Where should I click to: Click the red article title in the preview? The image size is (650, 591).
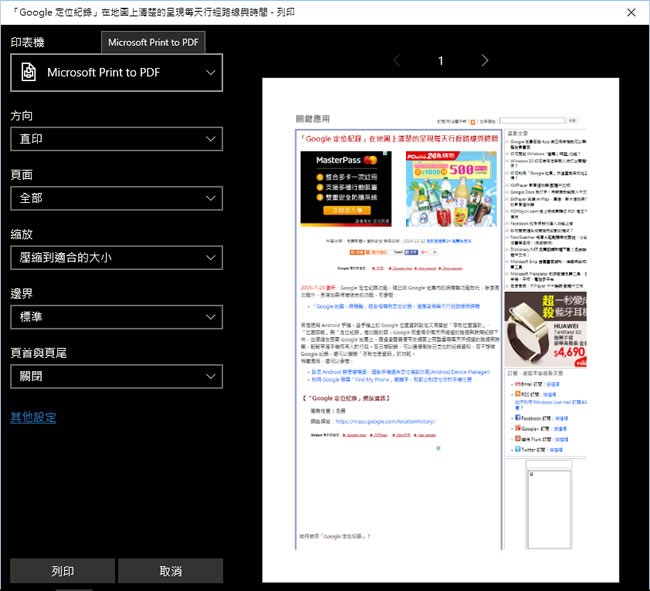tap(398, 137)
